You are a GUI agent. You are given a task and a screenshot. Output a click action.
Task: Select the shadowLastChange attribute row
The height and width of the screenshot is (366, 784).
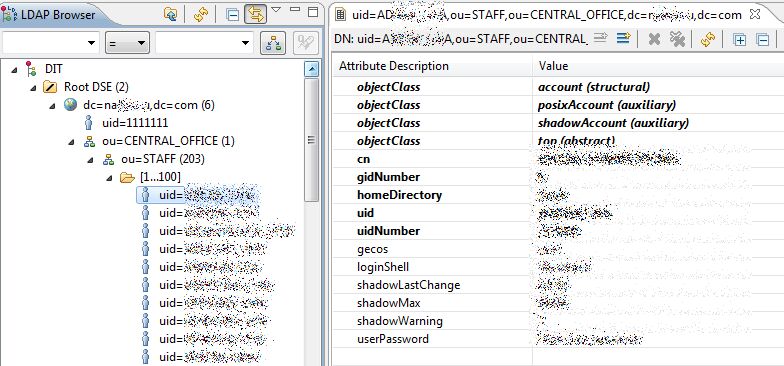point(558,285)
